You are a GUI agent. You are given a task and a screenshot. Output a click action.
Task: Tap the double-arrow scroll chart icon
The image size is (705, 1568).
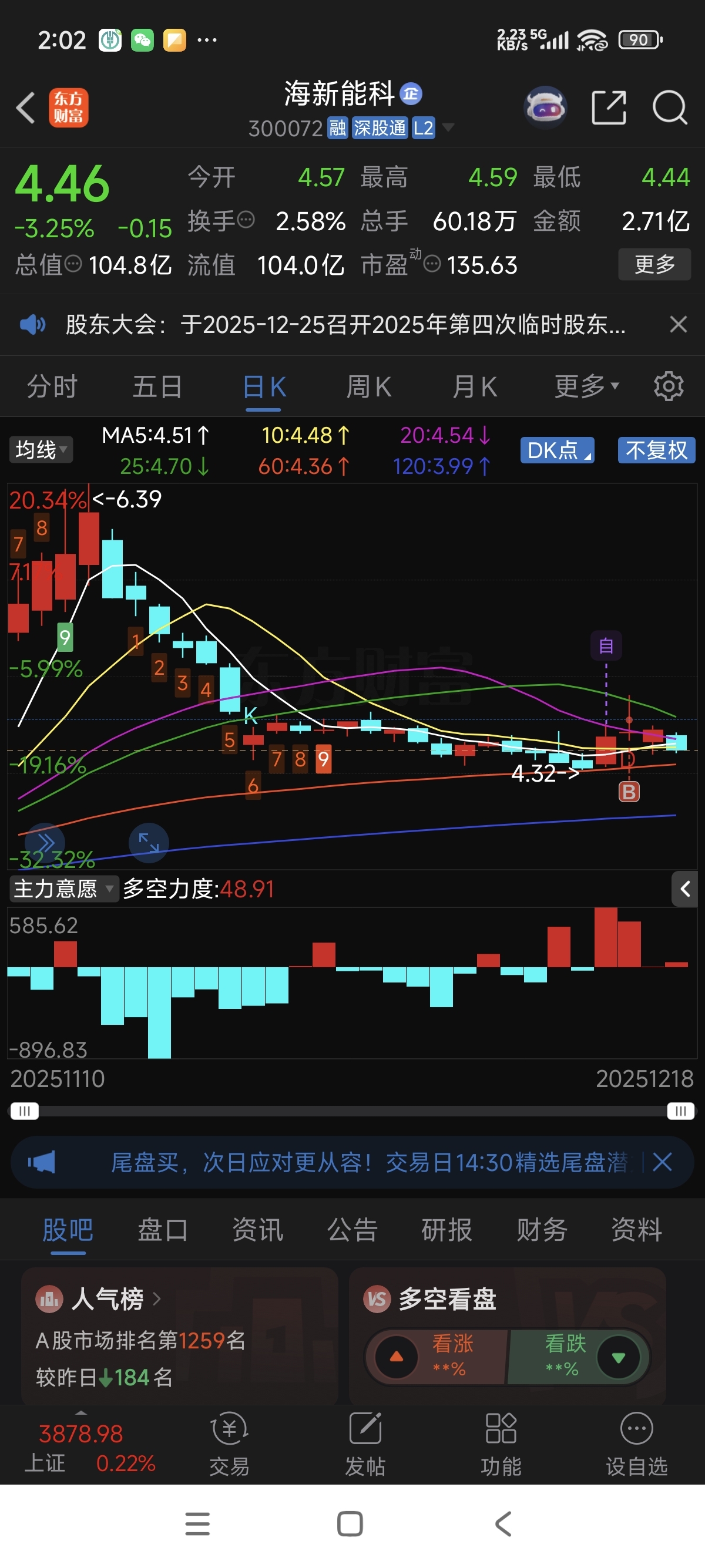46,843
